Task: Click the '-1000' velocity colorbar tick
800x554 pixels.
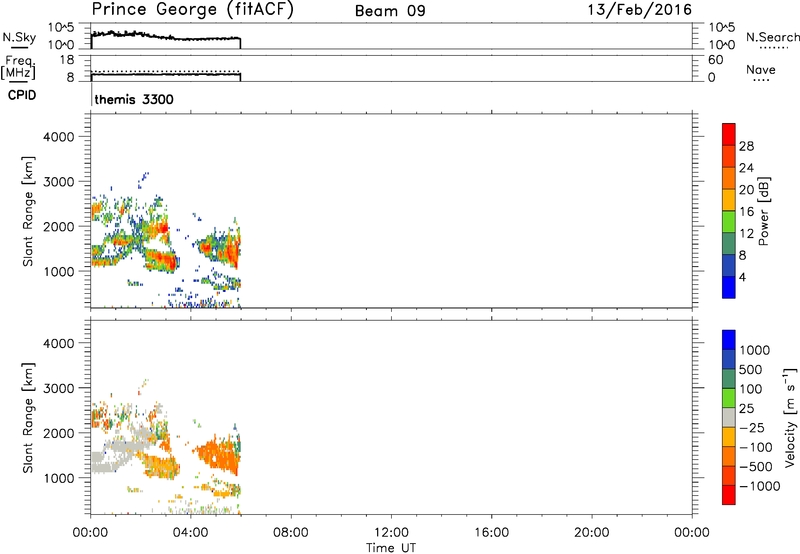Action: pos(759,486)
